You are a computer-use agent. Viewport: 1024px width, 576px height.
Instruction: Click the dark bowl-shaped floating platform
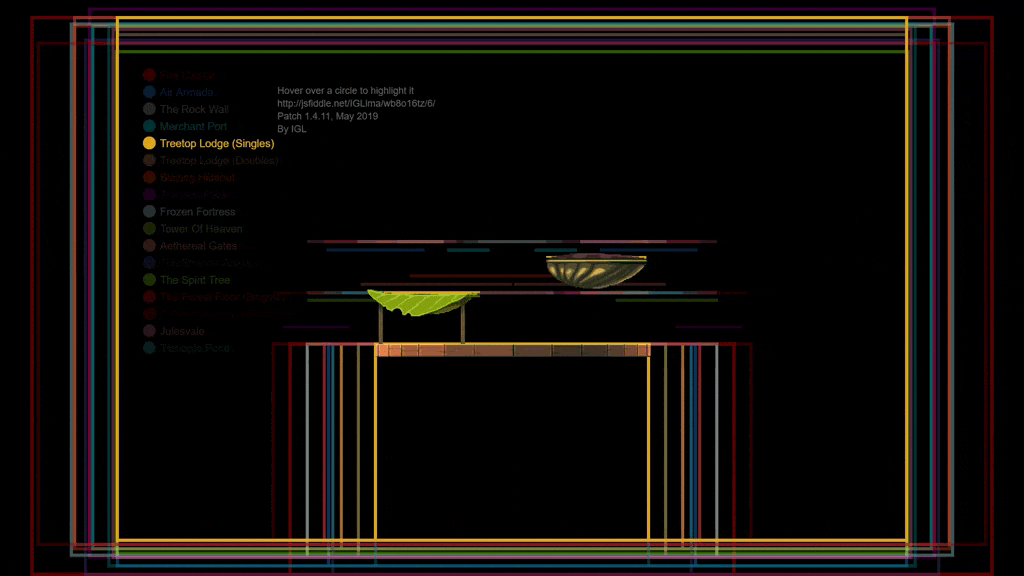point(596,272)
